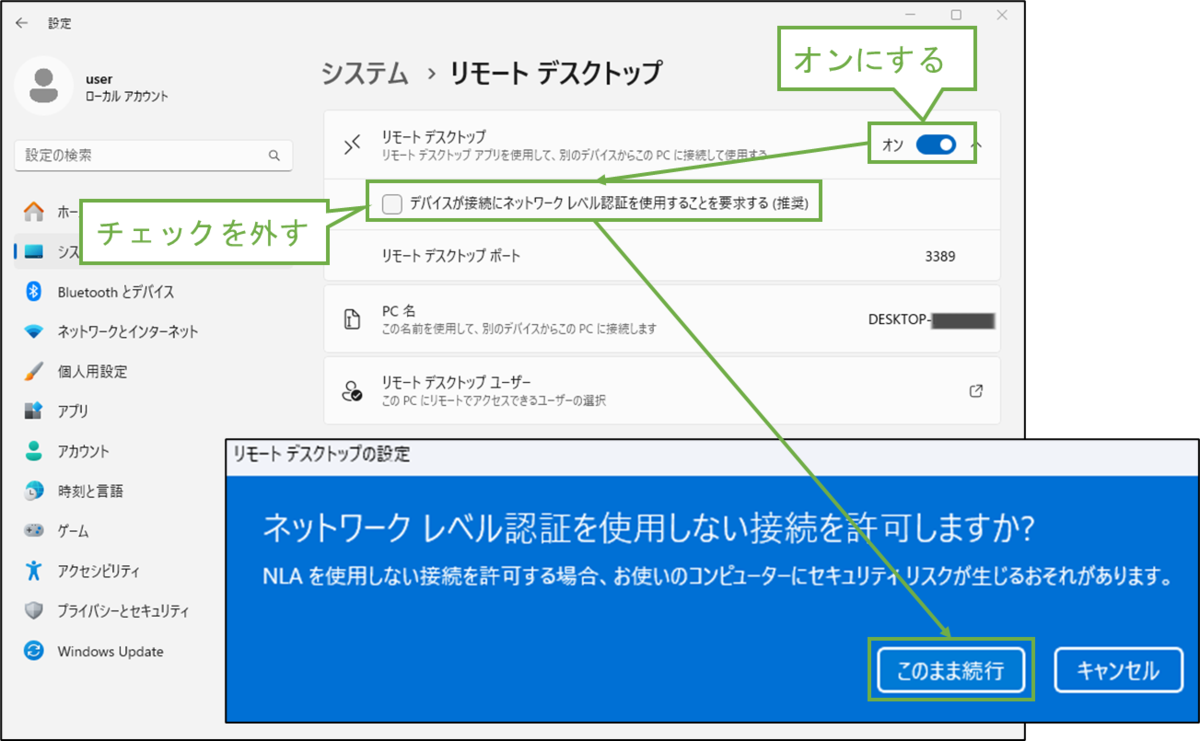Uncheck Network Level Authentication checkbox
The width and height of the screenshot is (1200, 741).
coord(393,204)
